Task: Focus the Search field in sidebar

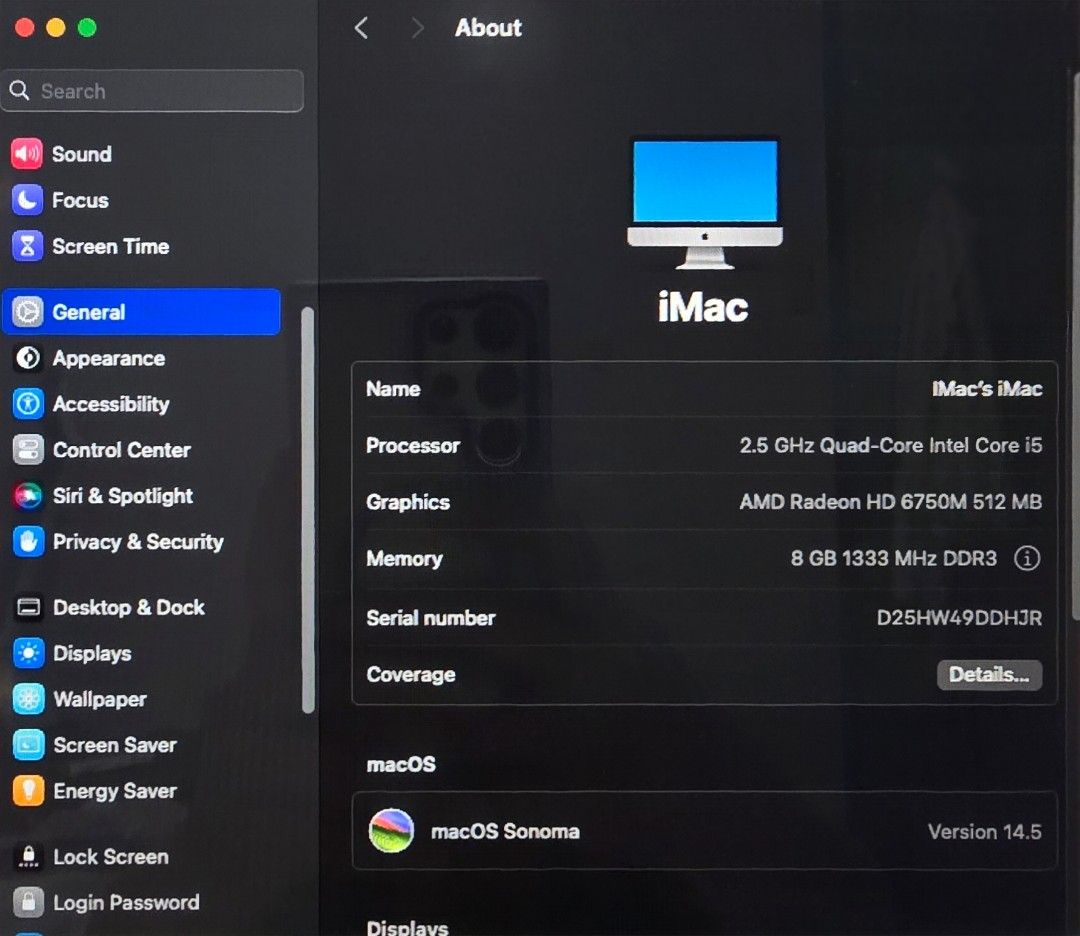Action: pyautogui.click(x=152, y=91)
